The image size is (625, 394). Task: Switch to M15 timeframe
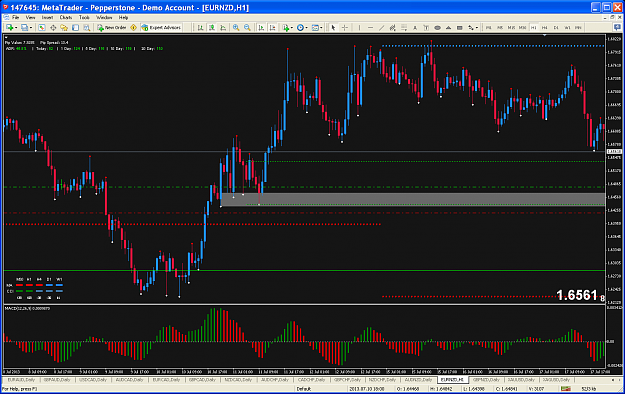click(x=511, y=28)
